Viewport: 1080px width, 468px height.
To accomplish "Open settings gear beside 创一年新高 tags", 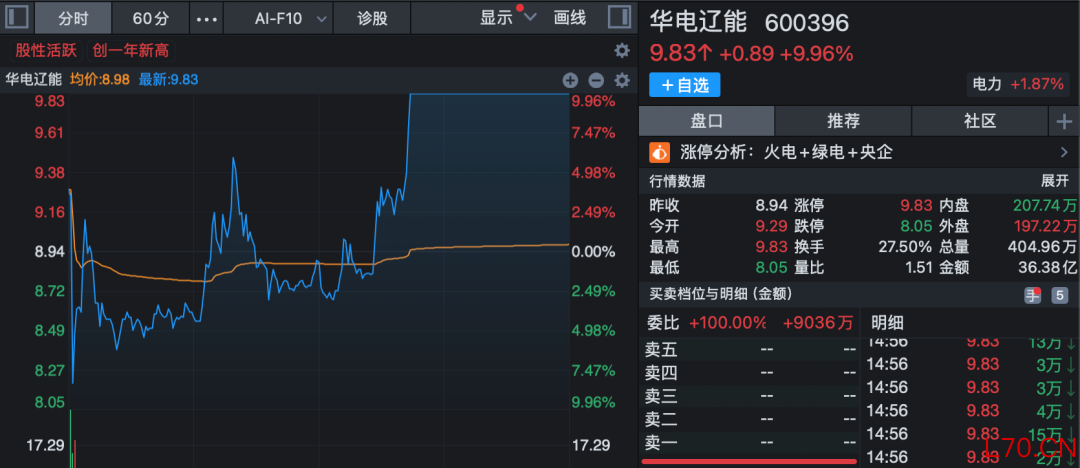I will click(x=622, y=50).
